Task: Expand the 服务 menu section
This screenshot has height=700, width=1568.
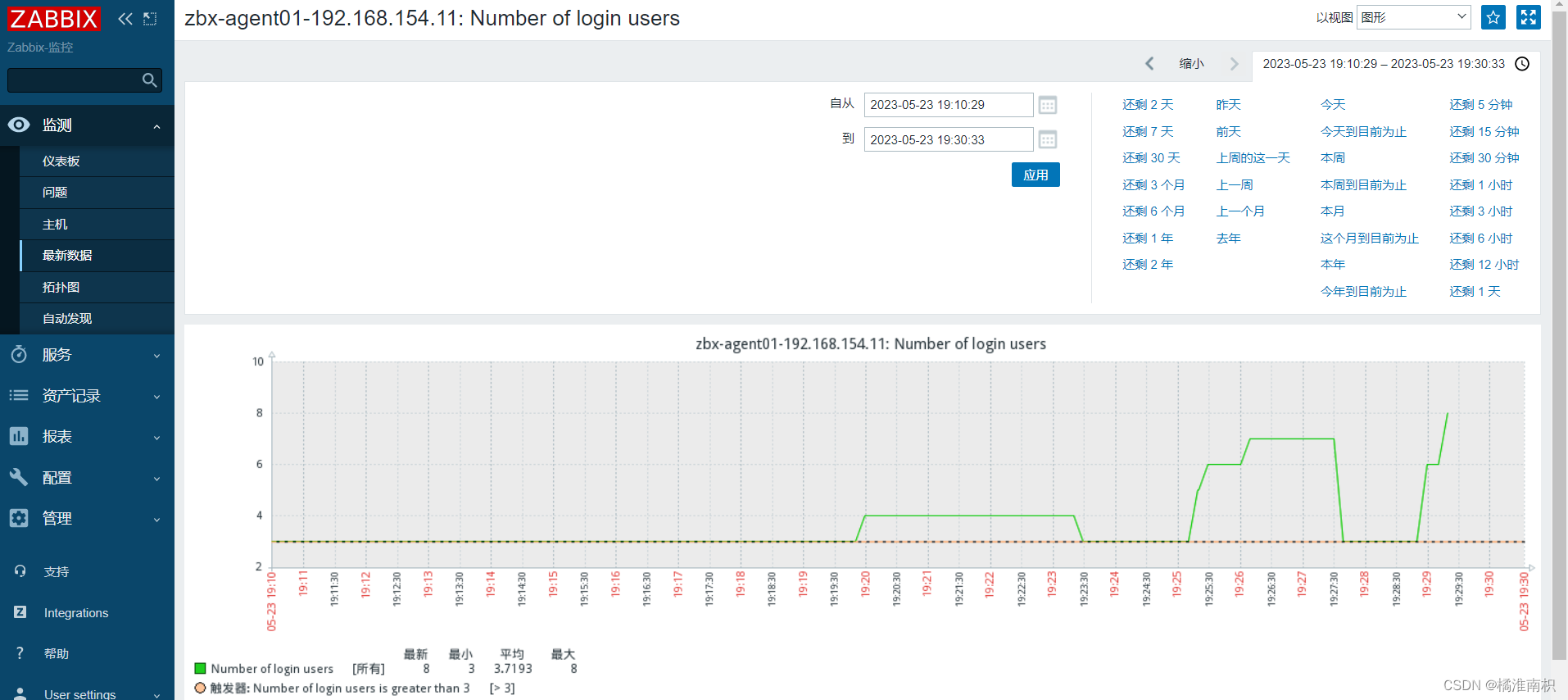Action: (x=157, y=356)
